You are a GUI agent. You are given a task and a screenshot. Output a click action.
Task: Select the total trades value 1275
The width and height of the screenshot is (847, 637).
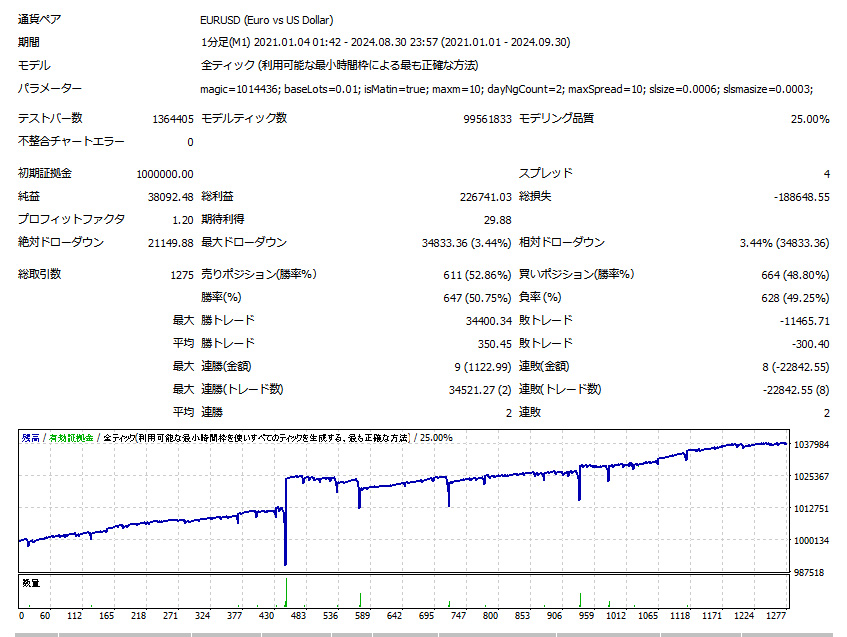(x=182, y=275)
